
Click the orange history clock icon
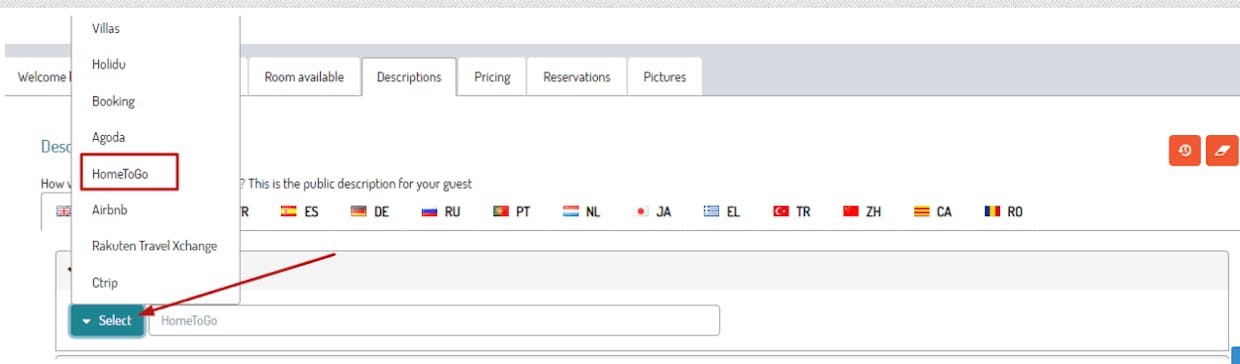pyautogui.click(x=1185, y=150)
